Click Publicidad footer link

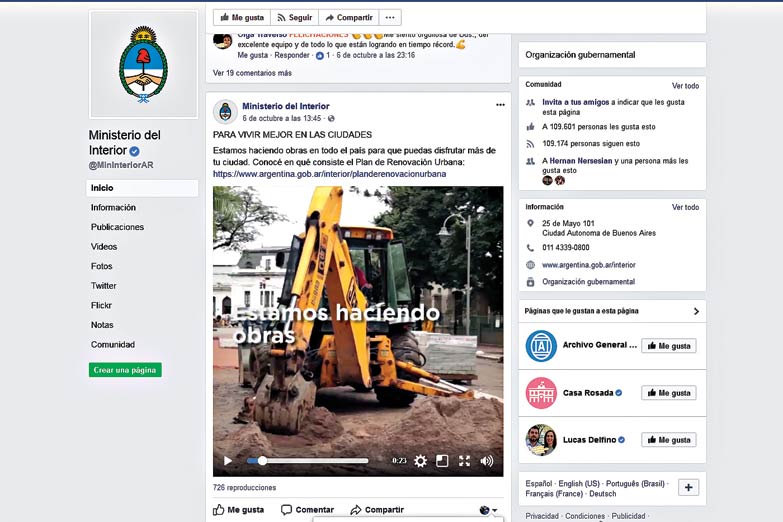[628, 516]
